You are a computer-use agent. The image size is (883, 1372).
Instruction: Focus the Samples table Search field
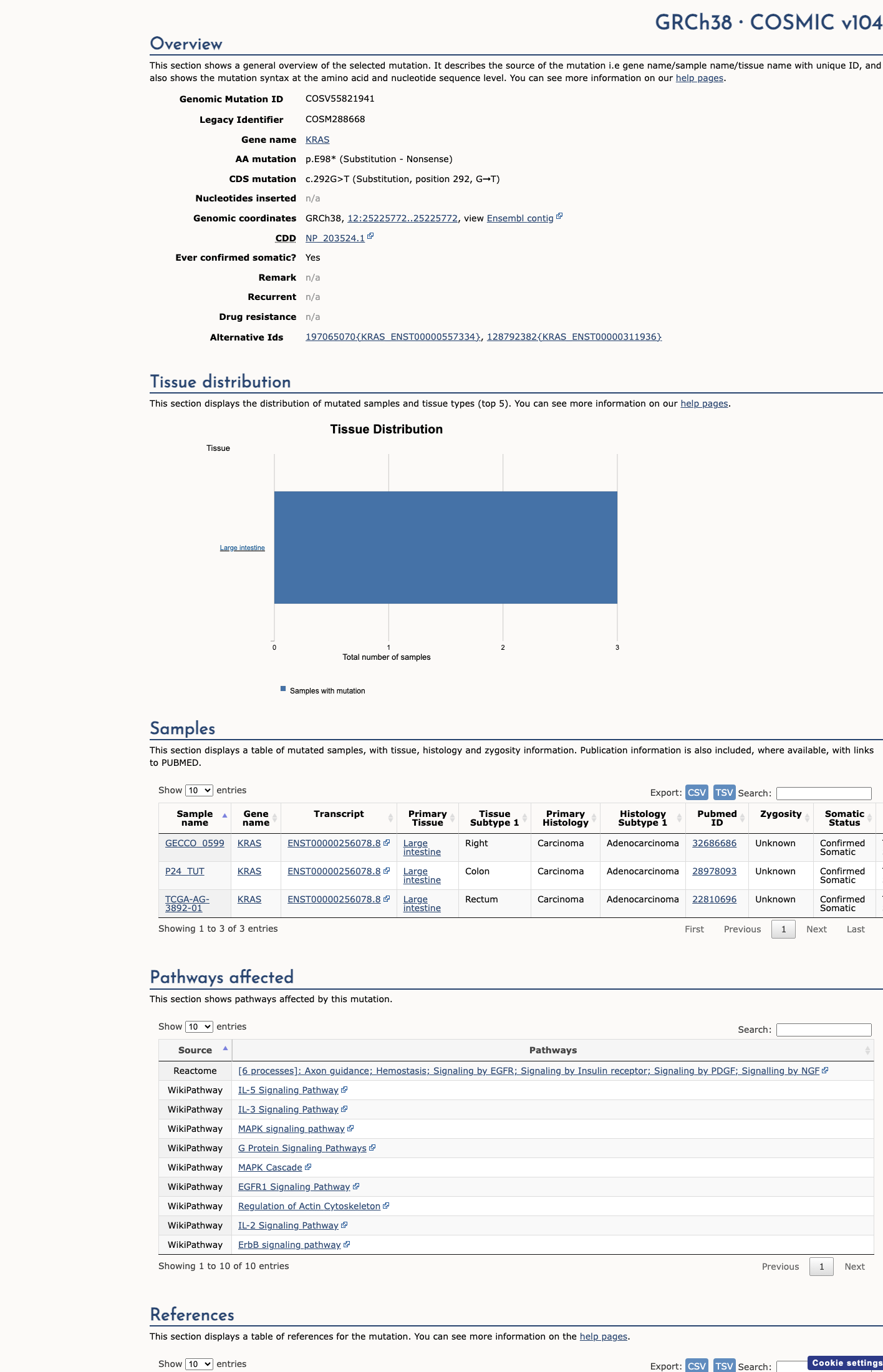(x=824, y=793)
